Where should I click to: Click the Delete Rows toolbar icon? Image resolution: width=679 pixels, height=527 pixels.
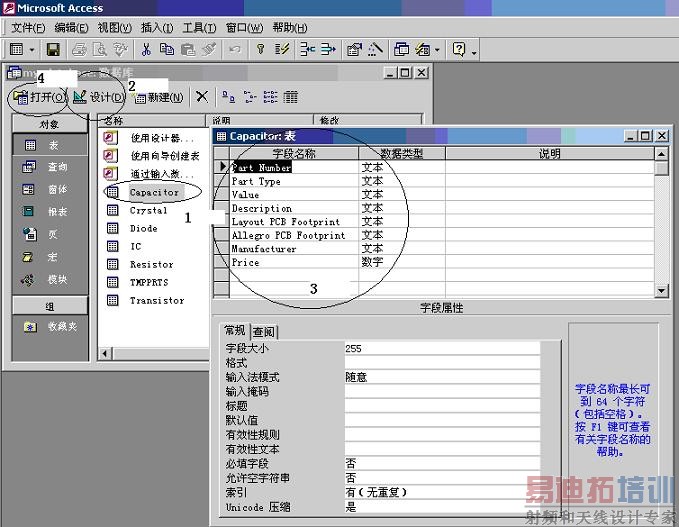[x=328, y=49]
